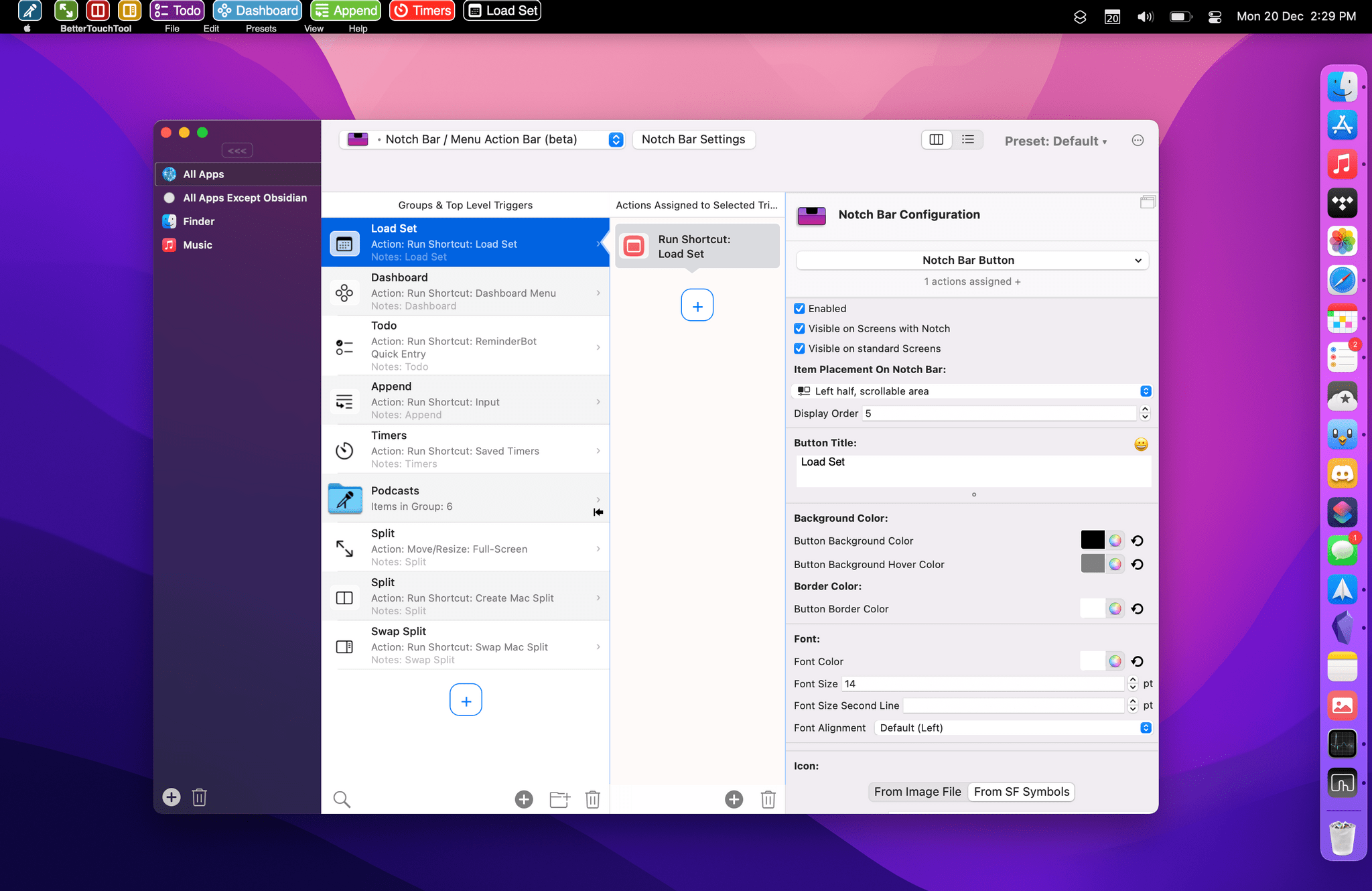Screen dimensions: 1372x891
Task: Select the Timers trigger icon
Action: coord(345,449)
